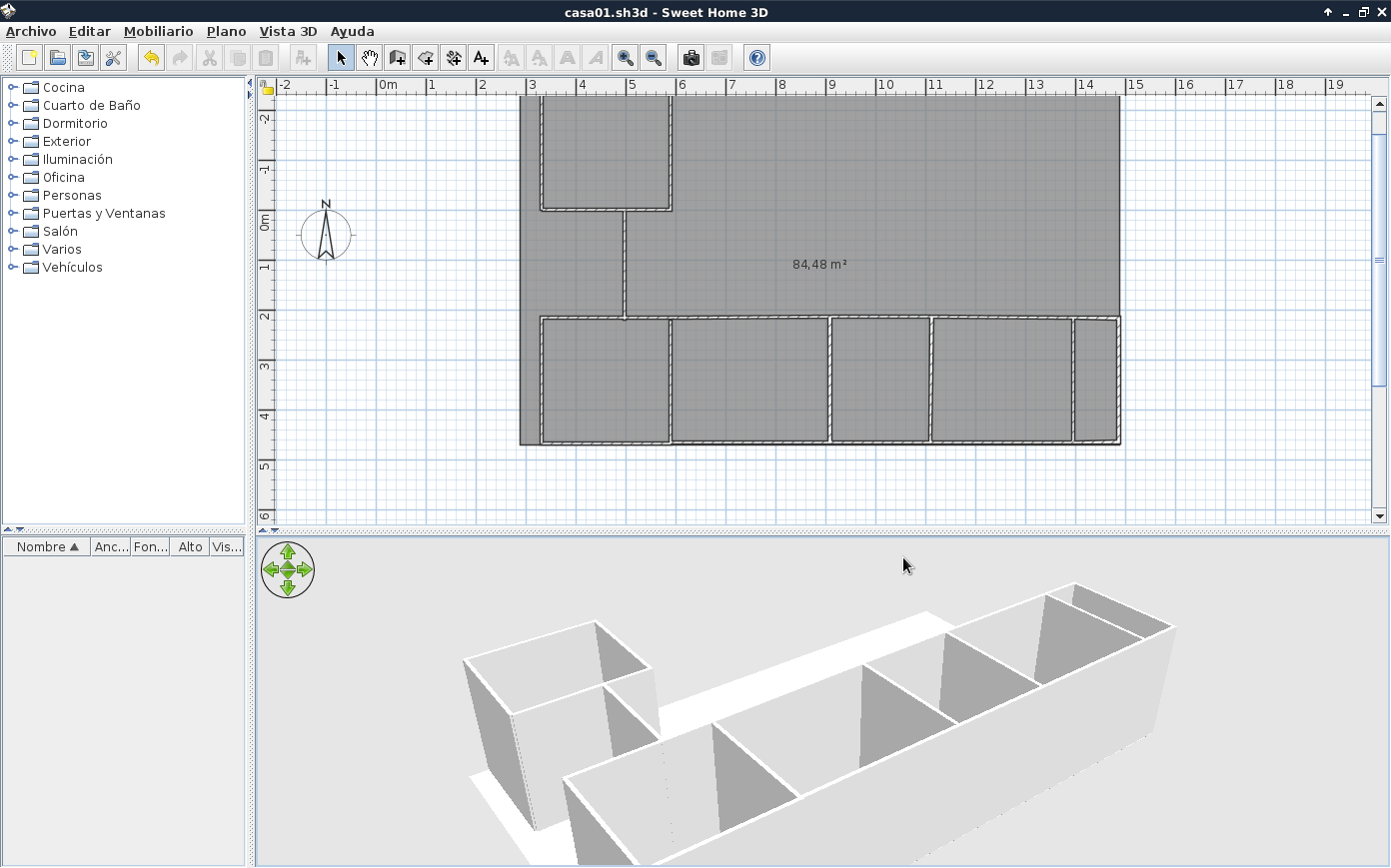The width and height of the screenshot is (1391, 868).
Task: Click the plan scrollbar down arrow
Action: point(1380,516)
